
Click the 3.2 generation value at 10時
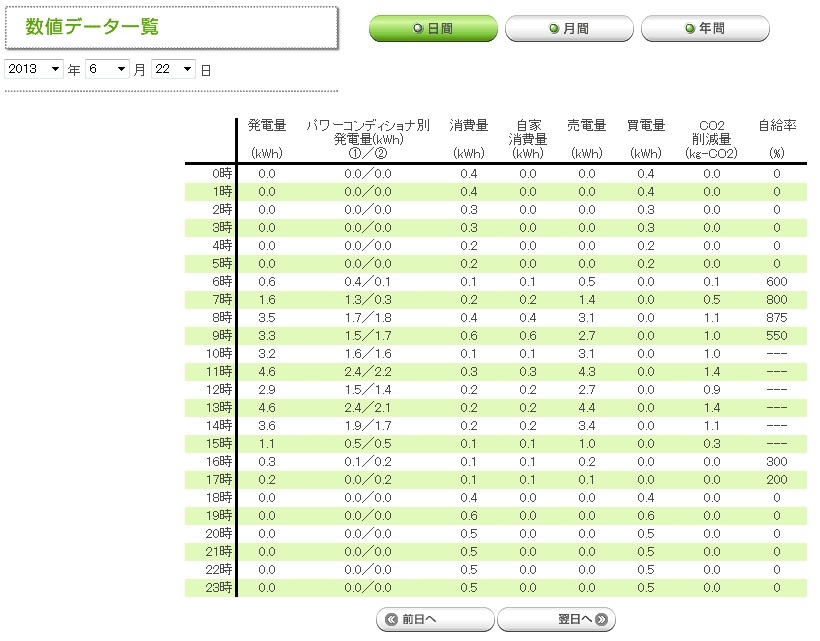(x=267, y=353)
